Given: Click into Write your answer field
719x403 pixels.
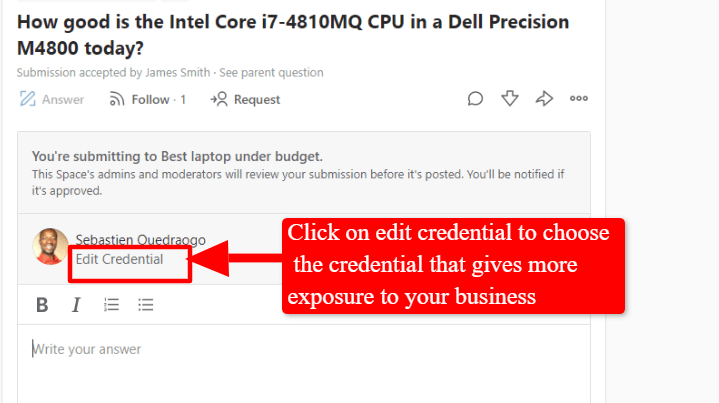Looking at the screenshot, I should pyautogui.click(x=304, y=364).
